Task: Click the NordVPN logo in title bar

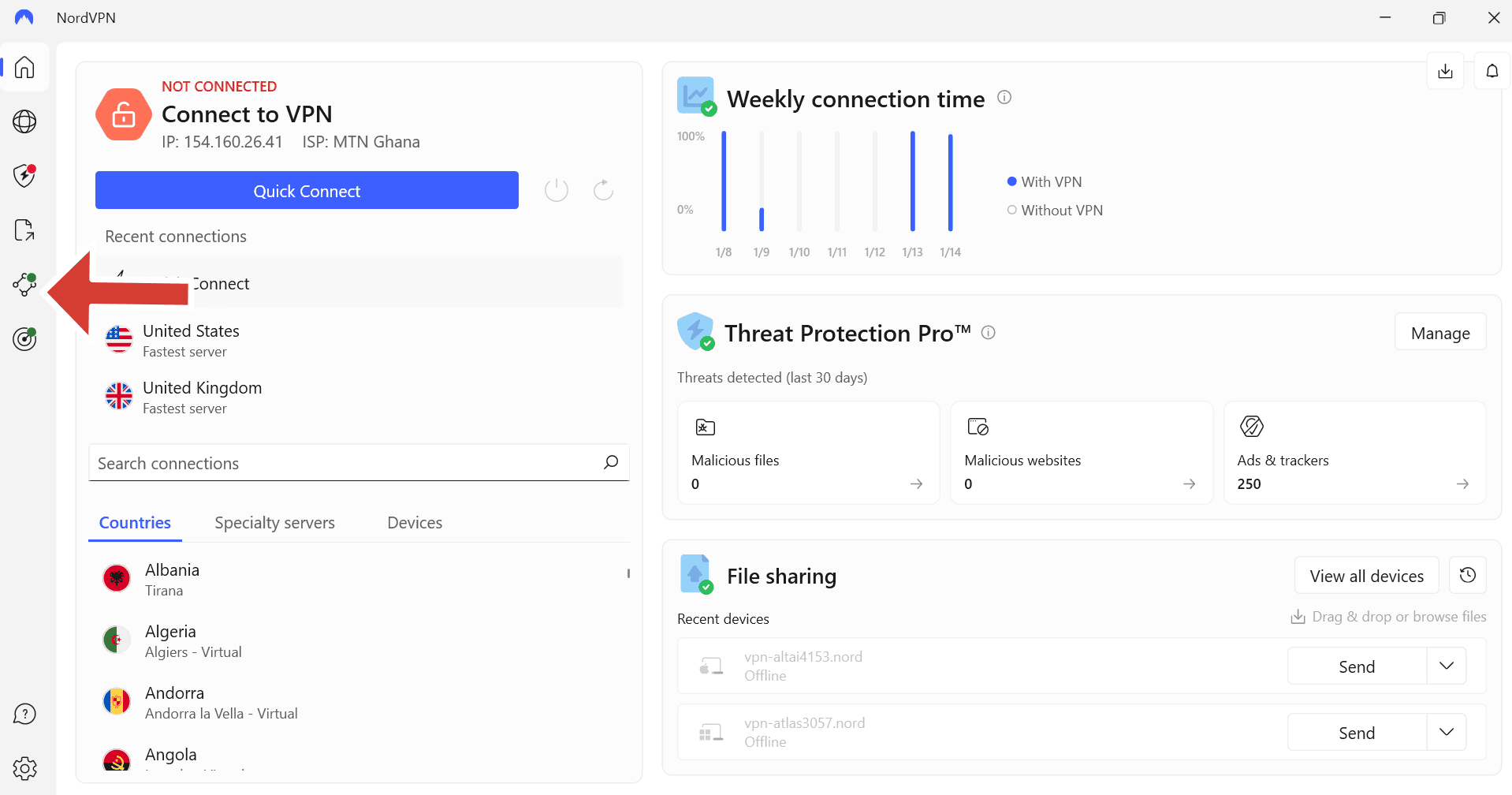Action: click(x=24, y=17)
